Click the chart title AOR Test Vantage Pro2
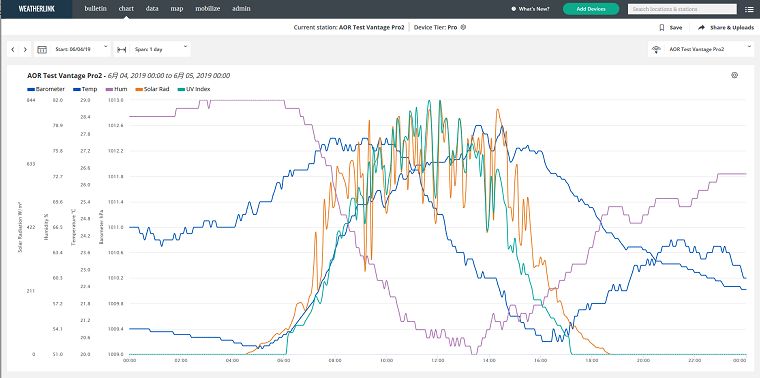The width and height of the screenshot is (760, 378). pyautogui.click(x=65, y=76)
